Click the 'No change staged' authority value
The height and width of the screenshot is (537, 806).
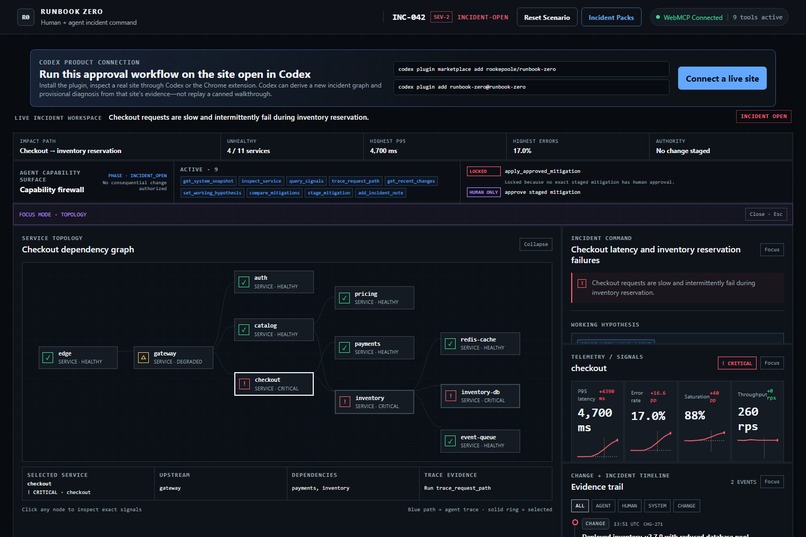[683, 151]
